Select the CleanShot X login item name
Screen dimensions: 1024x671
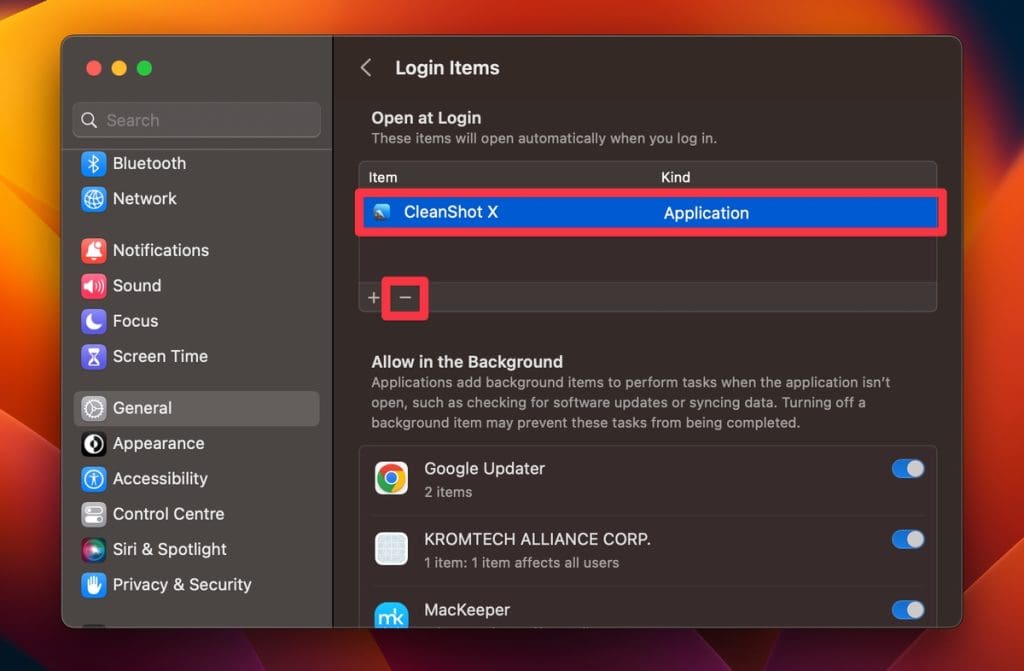point(451,212)
